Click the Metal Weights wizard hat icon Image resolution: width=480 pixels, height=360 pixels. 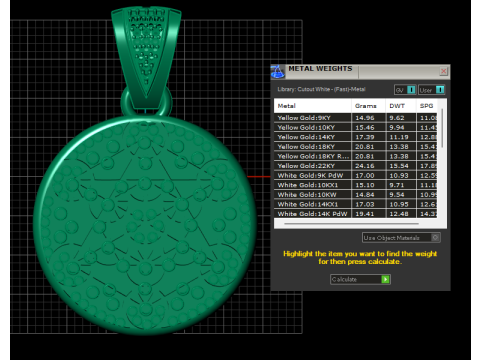pos(278,72)
